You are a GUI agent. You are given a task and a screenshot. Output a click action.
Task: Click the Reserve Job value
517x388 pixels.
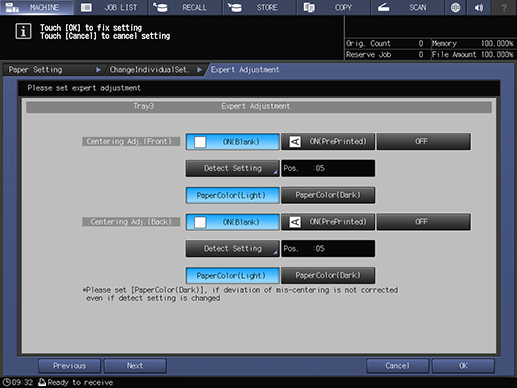pyautogui.click(x=421, y=55)
